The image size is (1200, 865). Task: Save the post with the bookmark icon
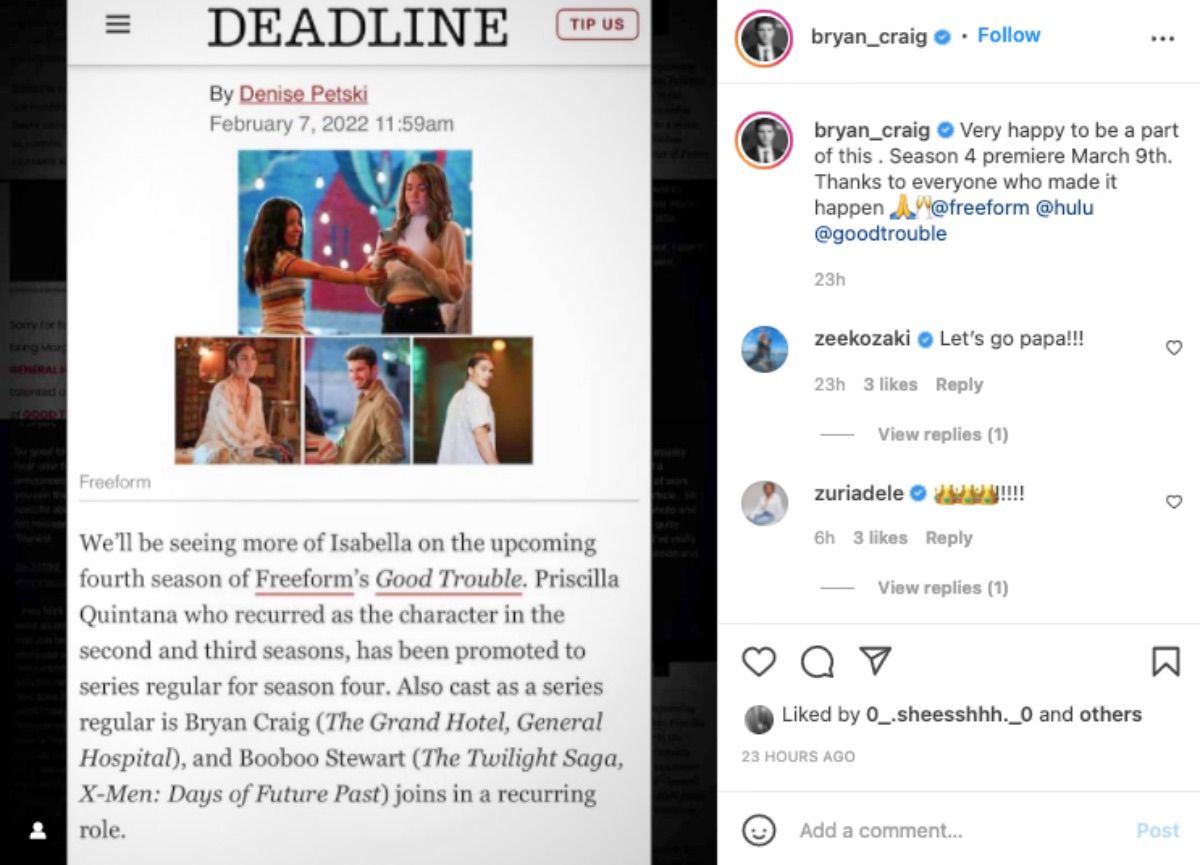[x=1166, y=661]
